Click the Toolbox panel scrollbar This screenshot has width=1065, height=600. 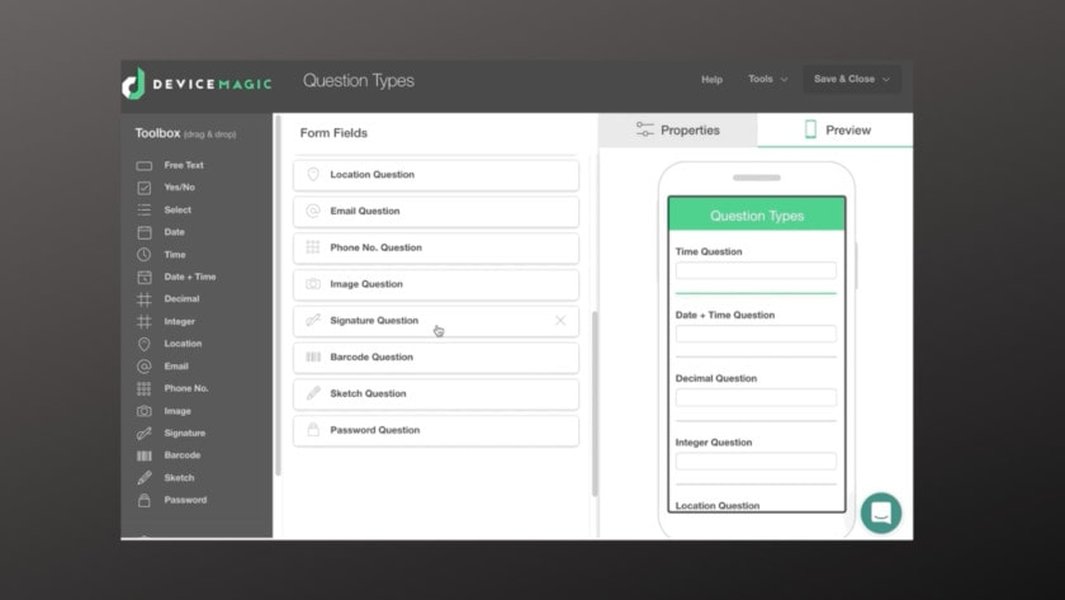278,296
